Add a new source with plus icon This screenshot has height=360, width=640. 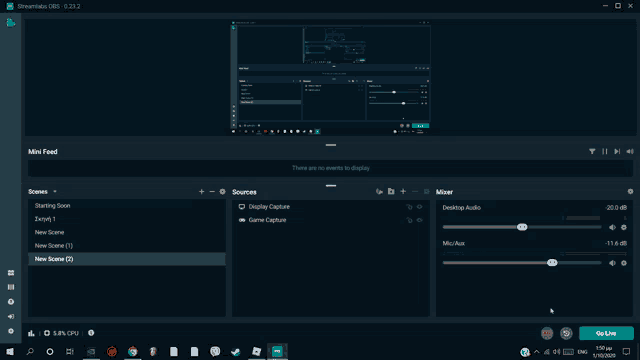pos(403,191)
